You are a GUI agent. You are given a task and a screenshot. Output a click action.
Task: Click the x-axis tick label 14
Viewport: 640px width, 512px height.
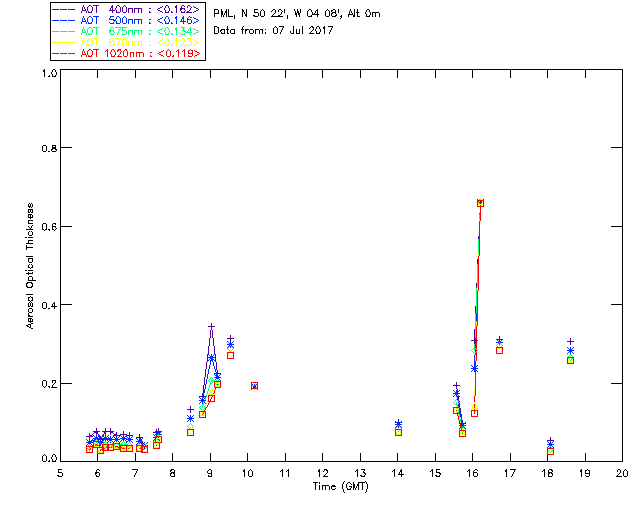(398, 473)
